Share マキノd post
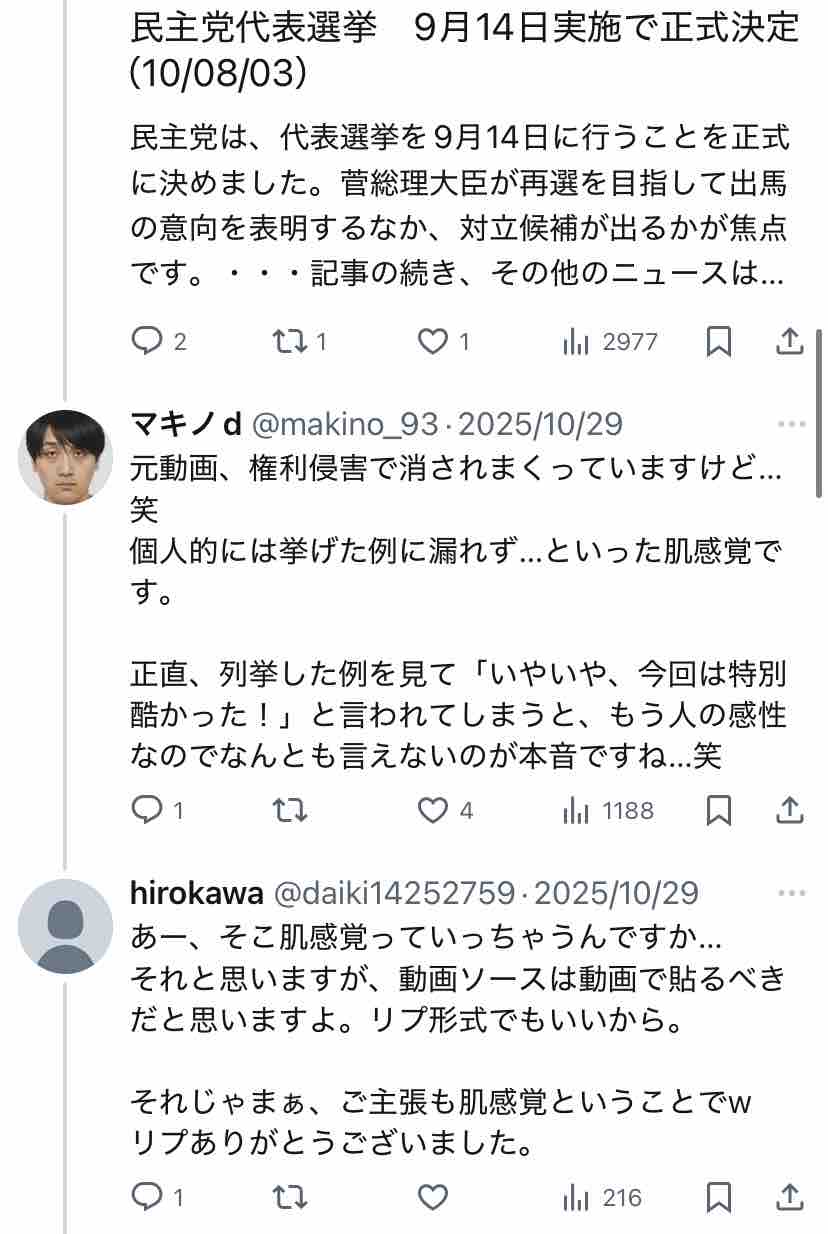The image size is (828, 1234). click(x=790, y=810)
